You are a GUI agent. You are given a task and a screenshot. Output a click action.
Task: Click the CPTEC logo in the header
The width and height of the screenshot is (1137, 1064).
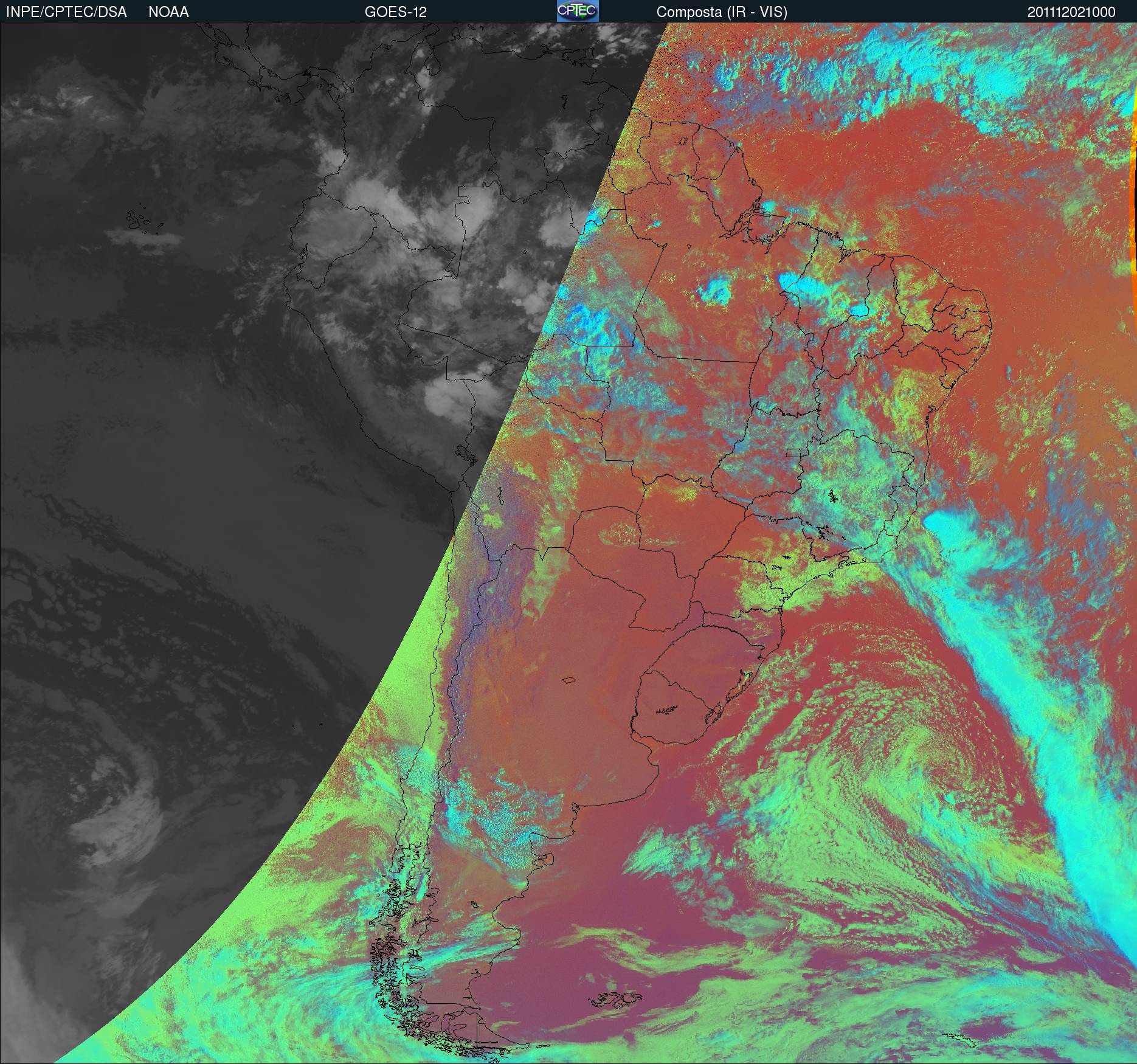coord(578,11)
